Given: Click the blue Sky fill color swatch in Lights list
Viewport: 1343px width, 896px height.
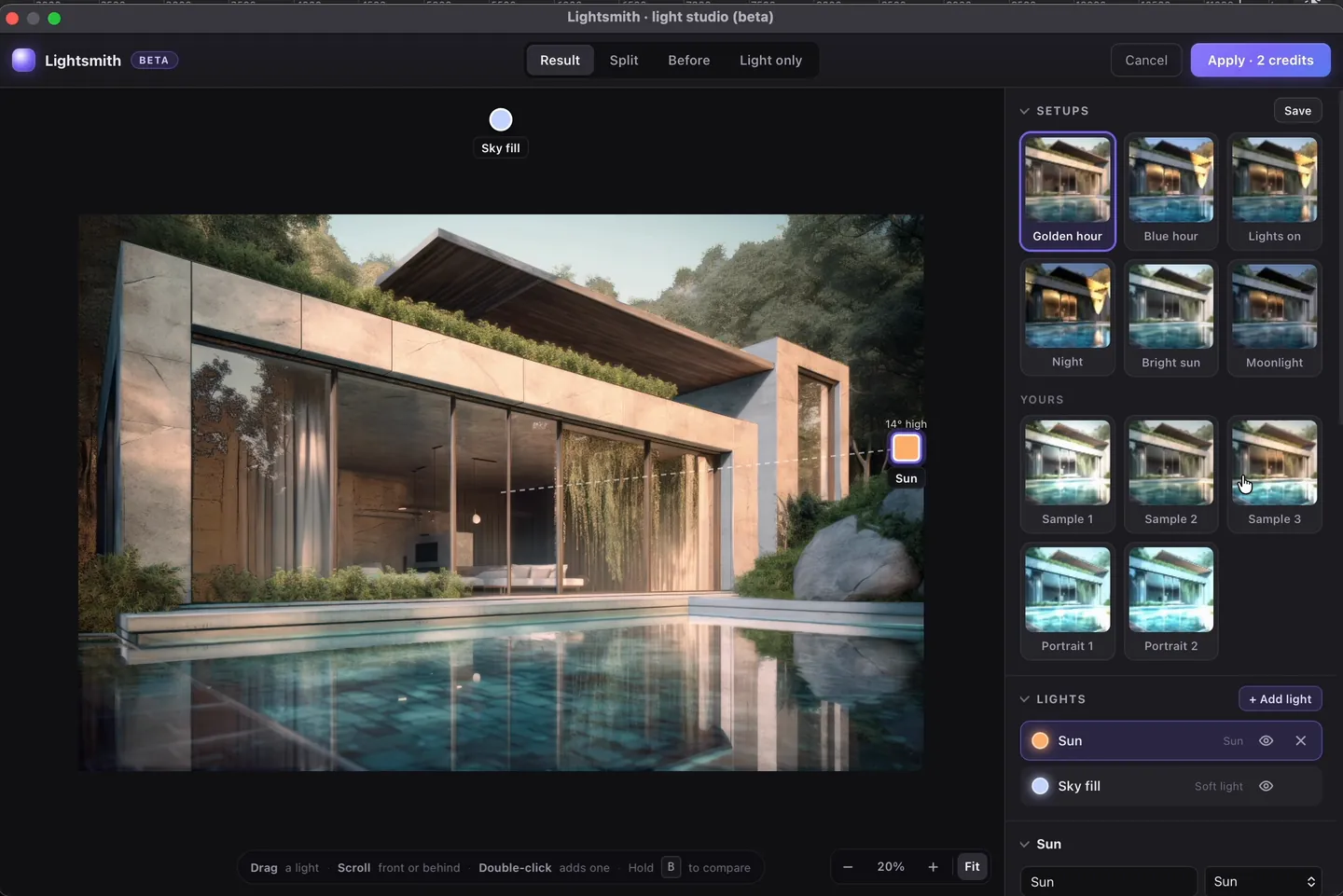Looking at the screenshot, I should 1040,786.
